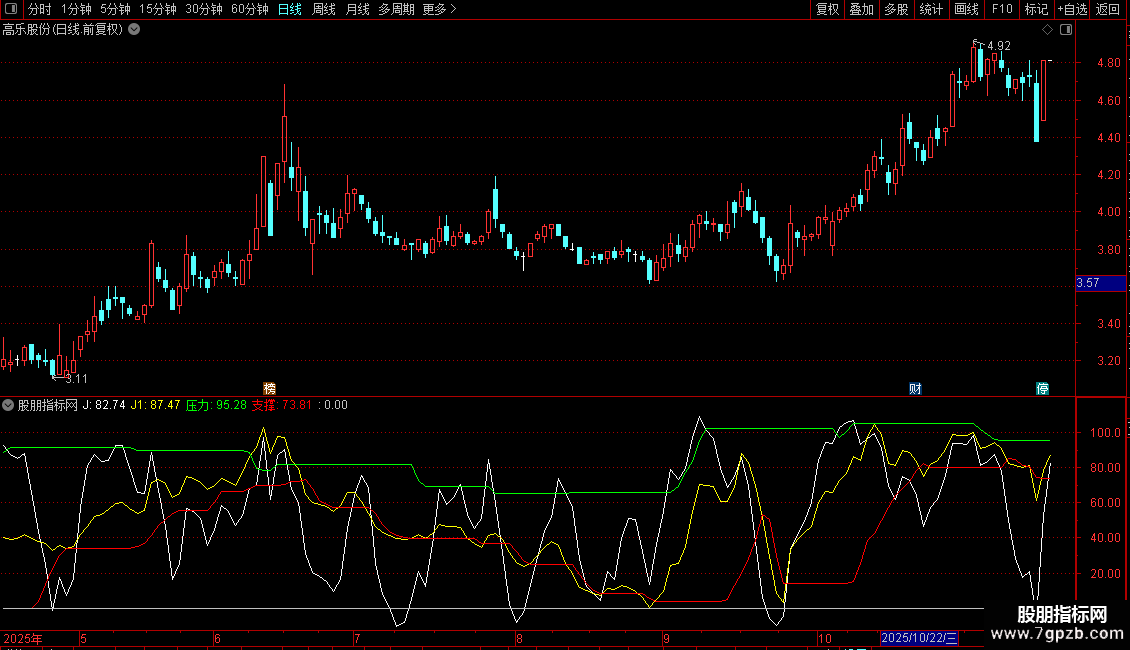1130x650 pixels.
Task: Open the 更多 periods expander
Action: 439,9
